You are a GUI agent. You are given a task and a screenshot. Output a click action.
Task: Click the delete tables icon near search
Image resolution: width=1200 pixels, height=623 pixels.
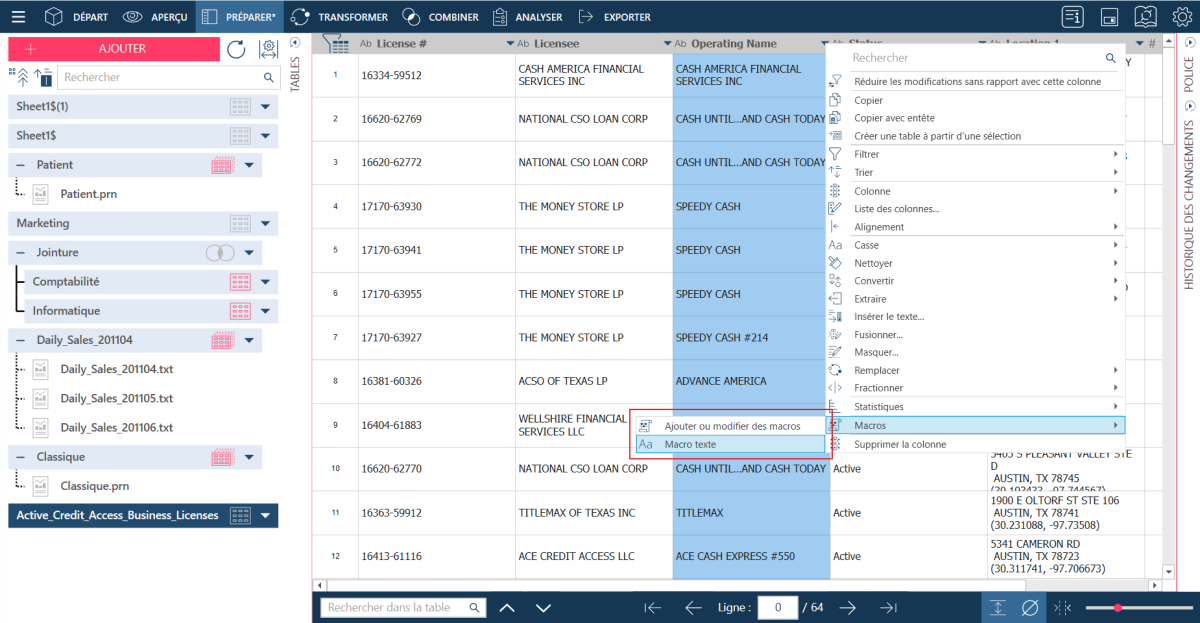42,77
